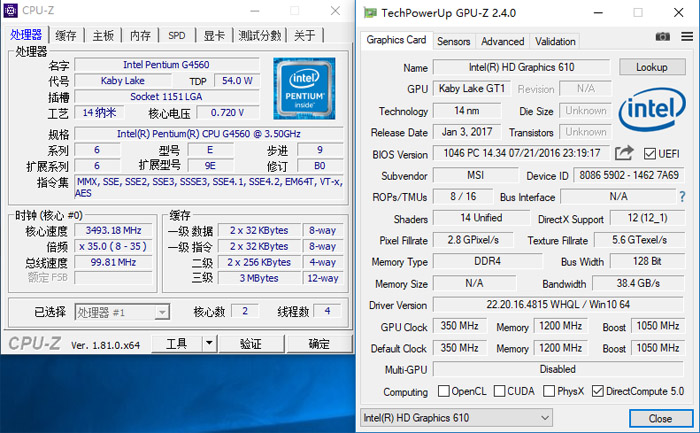Switch to the 显卡 tab
The width and height of the screenshot is (700, 433).
(214, 35)
